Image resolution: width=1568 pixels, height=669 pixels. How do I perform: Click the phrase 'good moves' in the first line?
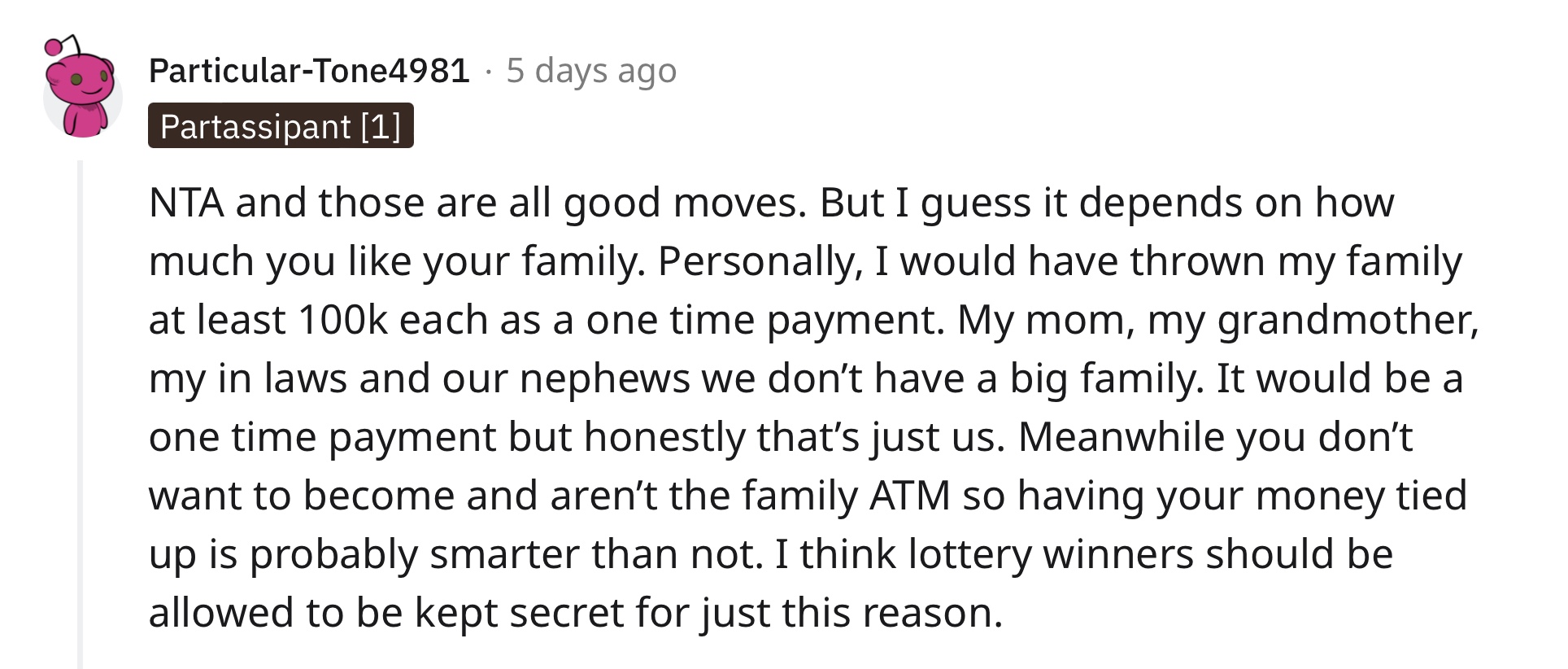tap(685, 203)
